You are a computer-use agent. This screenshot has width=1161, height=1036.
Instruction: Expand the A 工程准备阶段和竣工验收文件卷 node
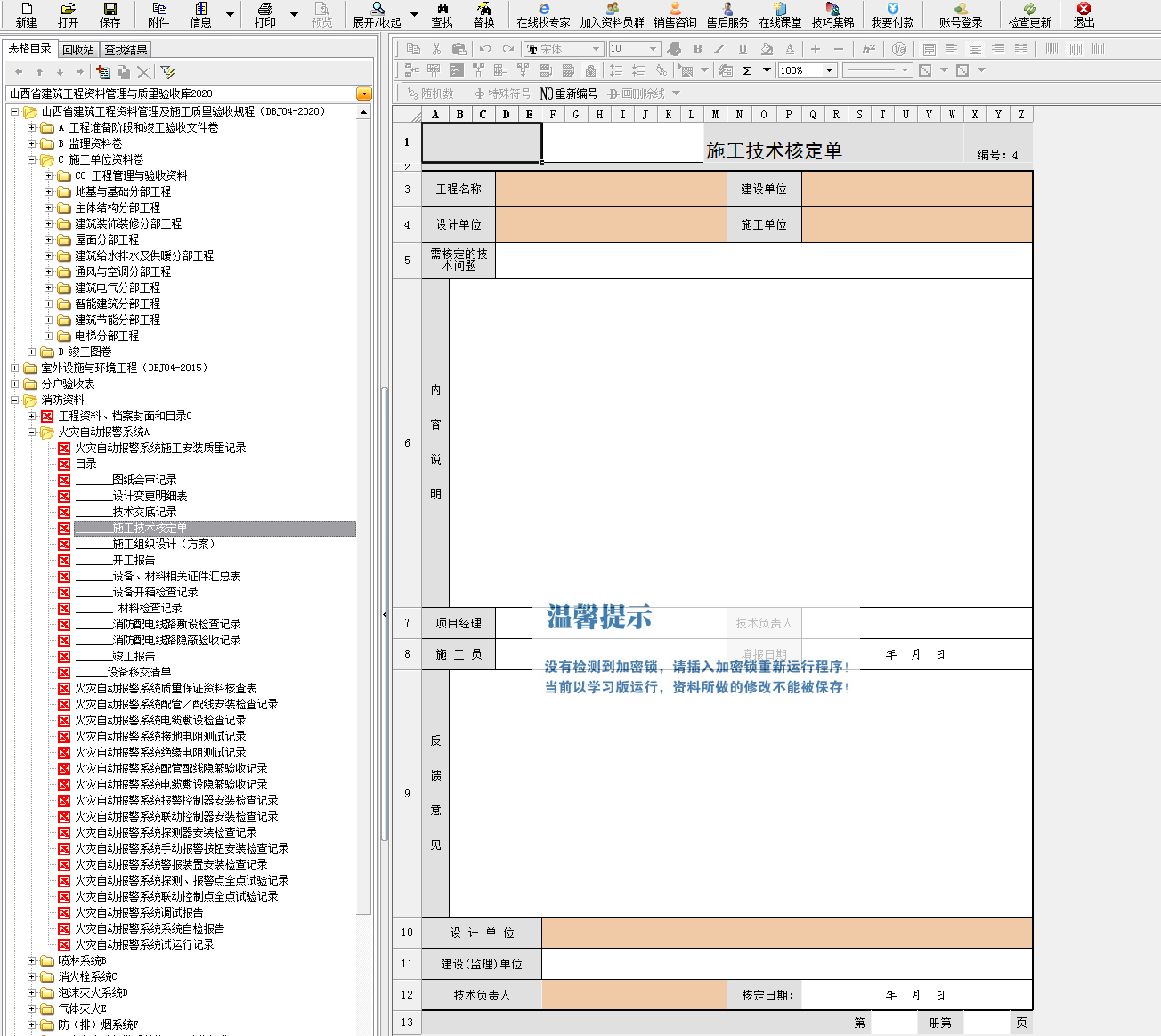click(x=32, y=127)
